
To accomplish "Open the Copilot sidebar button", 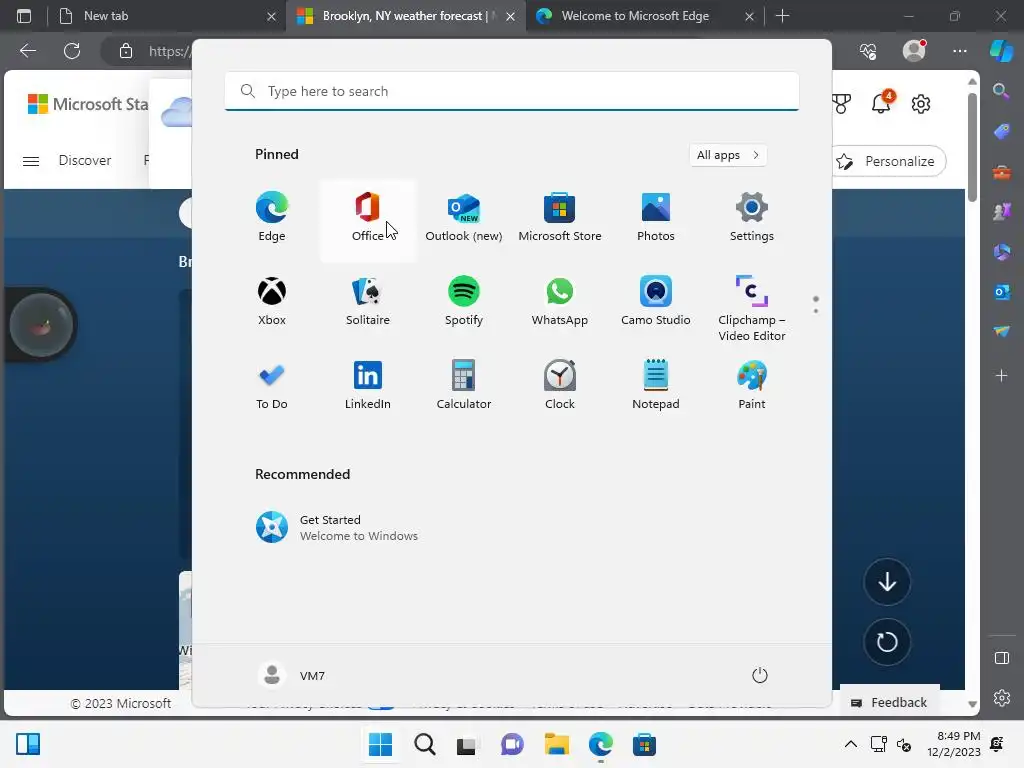I will [1001, 51].
